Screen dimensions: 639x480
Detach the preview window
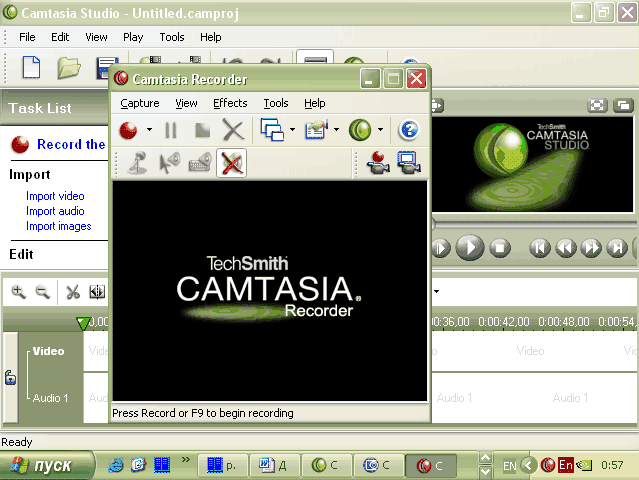pos(624,106)
